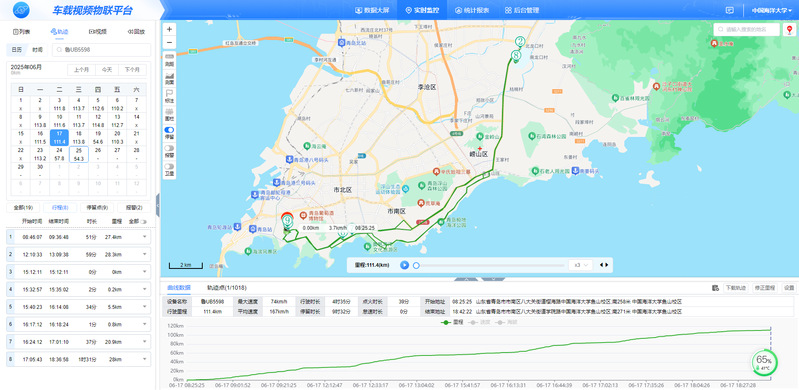The width and height of the screenshot is (799, 390).
Task: Turn off the blue stop-points toggle
Action: (x=169, y=130)
